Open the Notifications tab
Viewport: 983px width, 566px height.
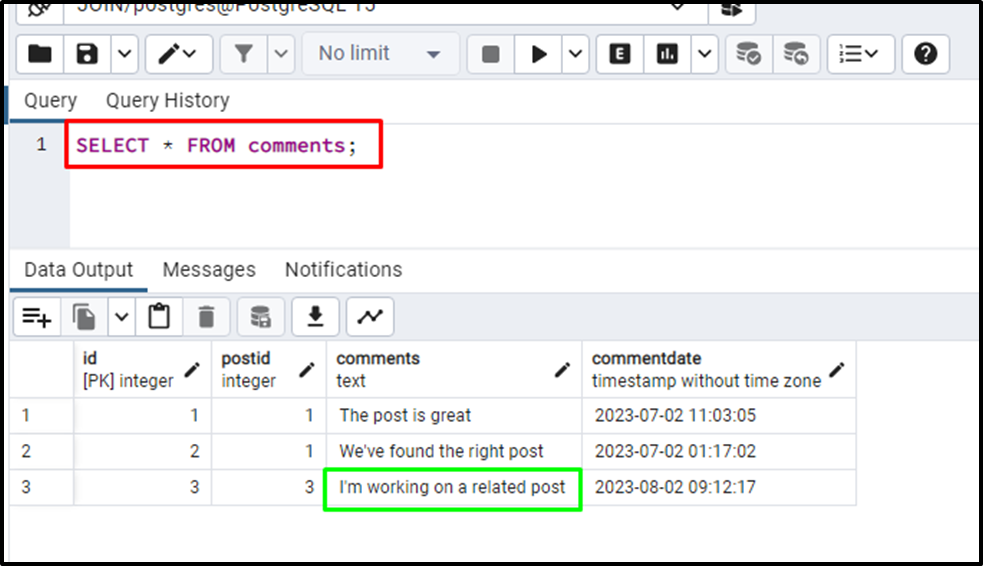pyautogui.click(x=344, y=270)
